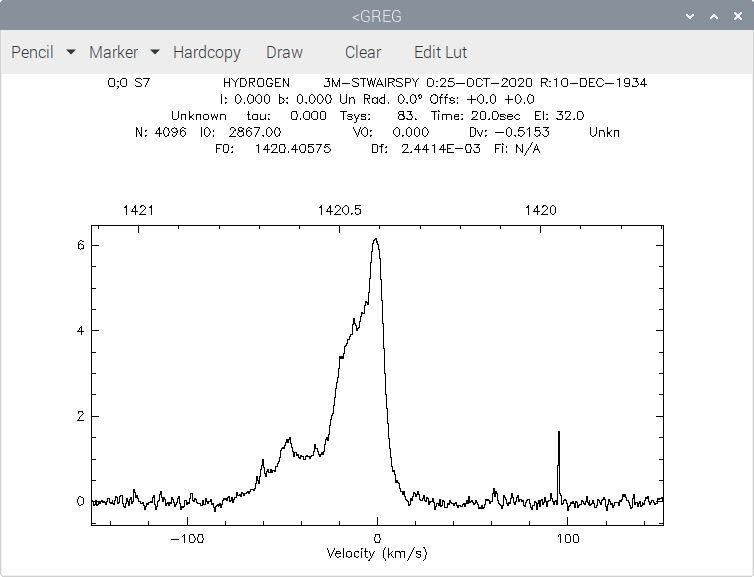Click the 1420.5 frequency axis label
Screen dimensions: 754x577
339,210
